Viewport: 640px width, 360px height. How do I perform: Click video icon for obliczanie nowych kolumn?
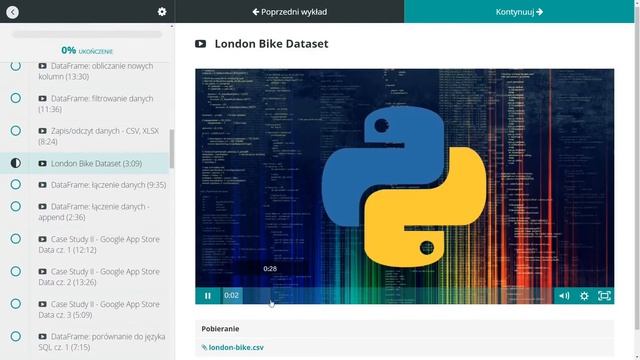[42, 66]
